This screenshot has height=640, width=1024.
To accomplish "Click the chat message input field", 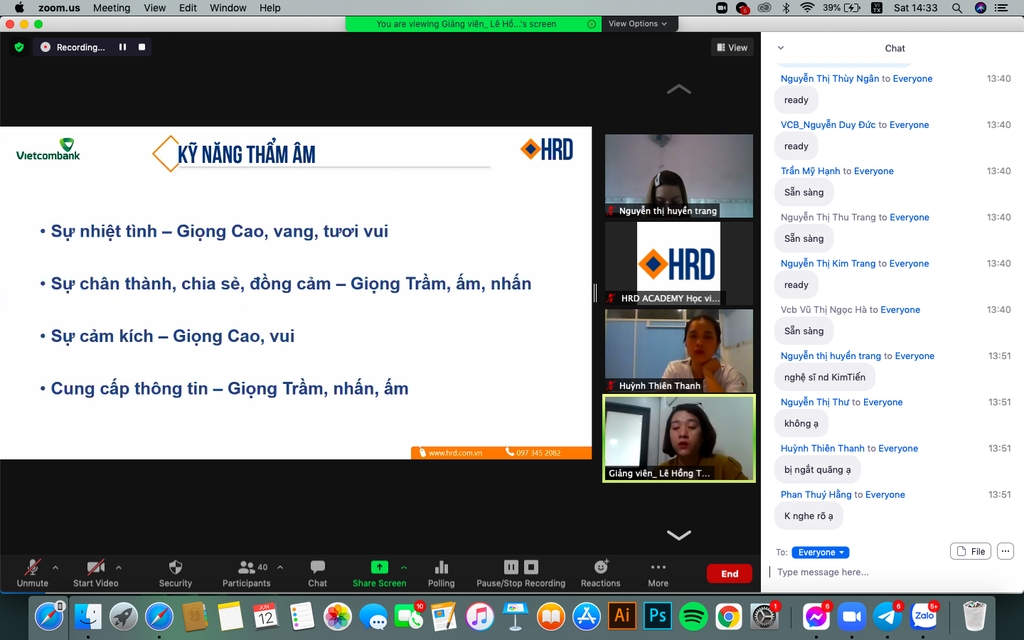I will click(x=891, y=572).
